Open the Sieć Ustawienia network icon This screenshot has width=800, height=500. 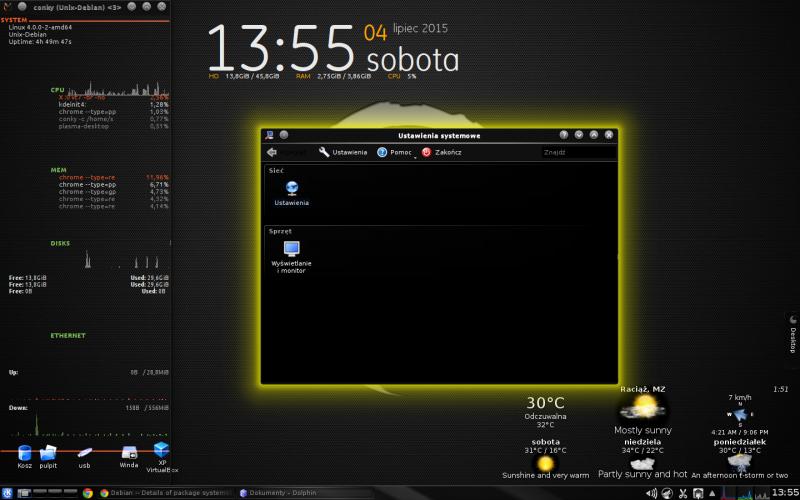[291, 191]
